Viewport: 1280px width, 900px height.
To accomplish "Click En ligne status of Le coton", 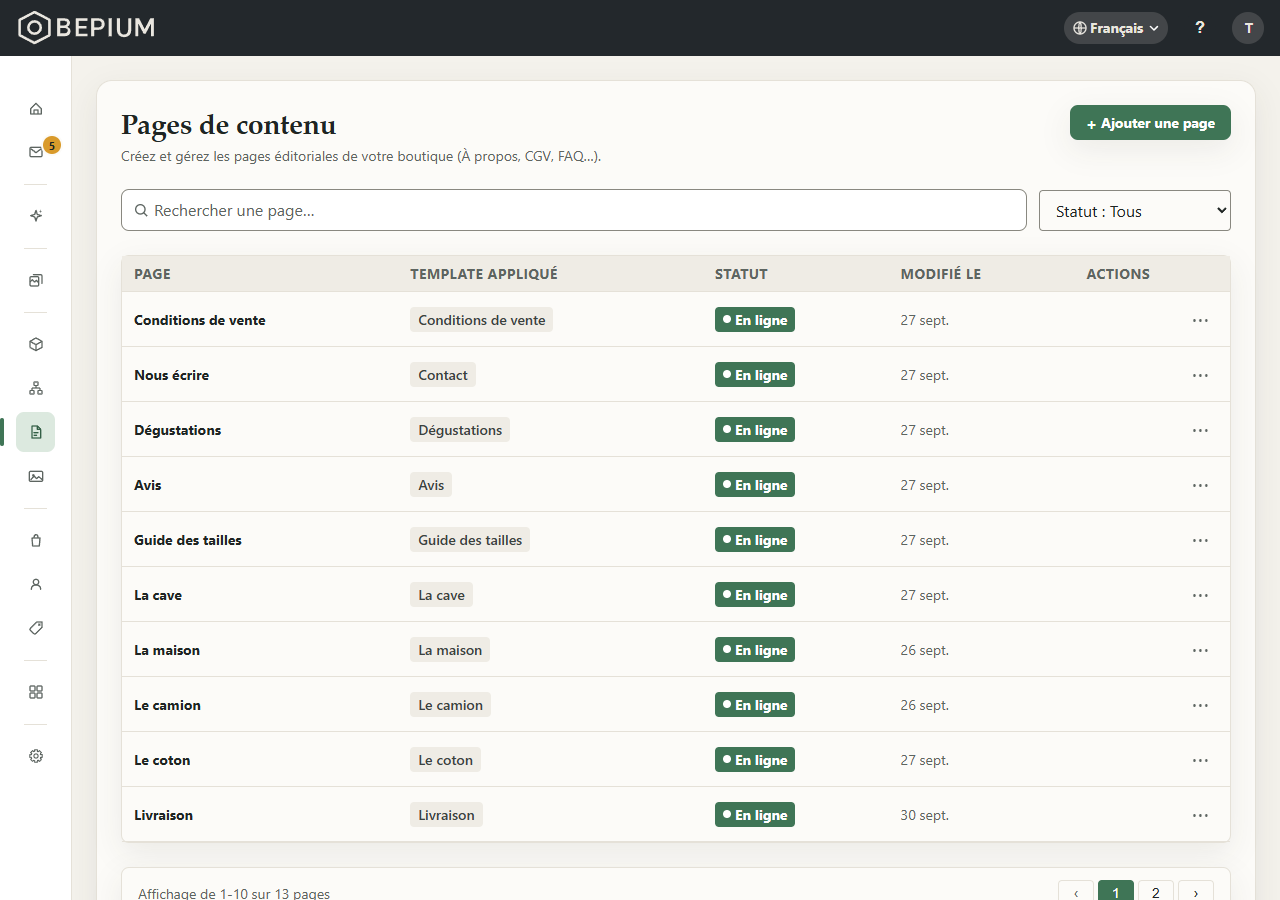I will pyautogui.click(x=755, y=760).
